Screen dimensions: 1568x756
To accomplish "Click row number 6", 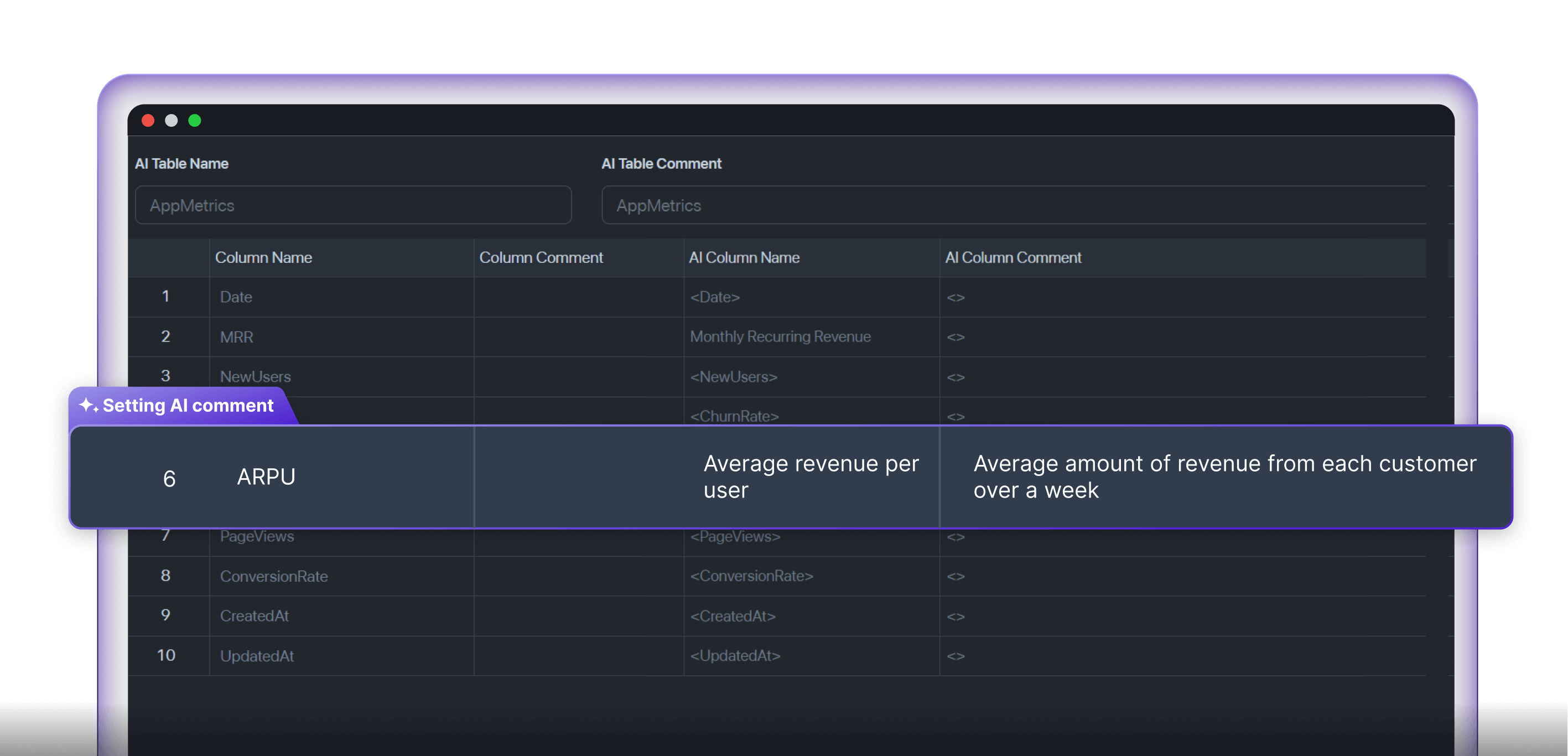I will tap(169, 478).
